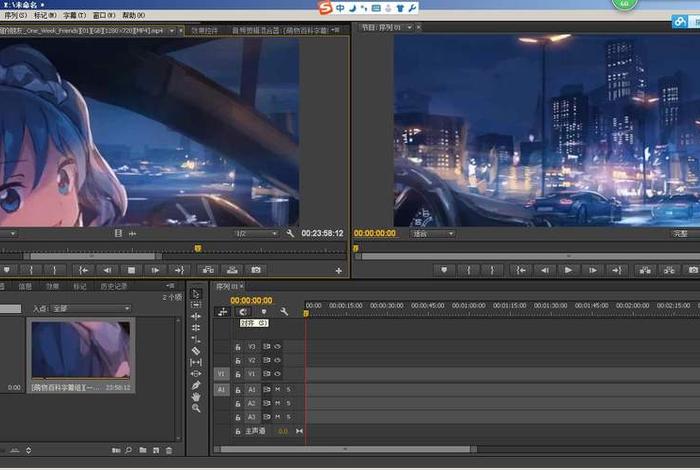Open the Program monitor zoom fit dropdown
The width and height of the screenshot is (700, 470).
pyautogui.click(x=432, y=234)
